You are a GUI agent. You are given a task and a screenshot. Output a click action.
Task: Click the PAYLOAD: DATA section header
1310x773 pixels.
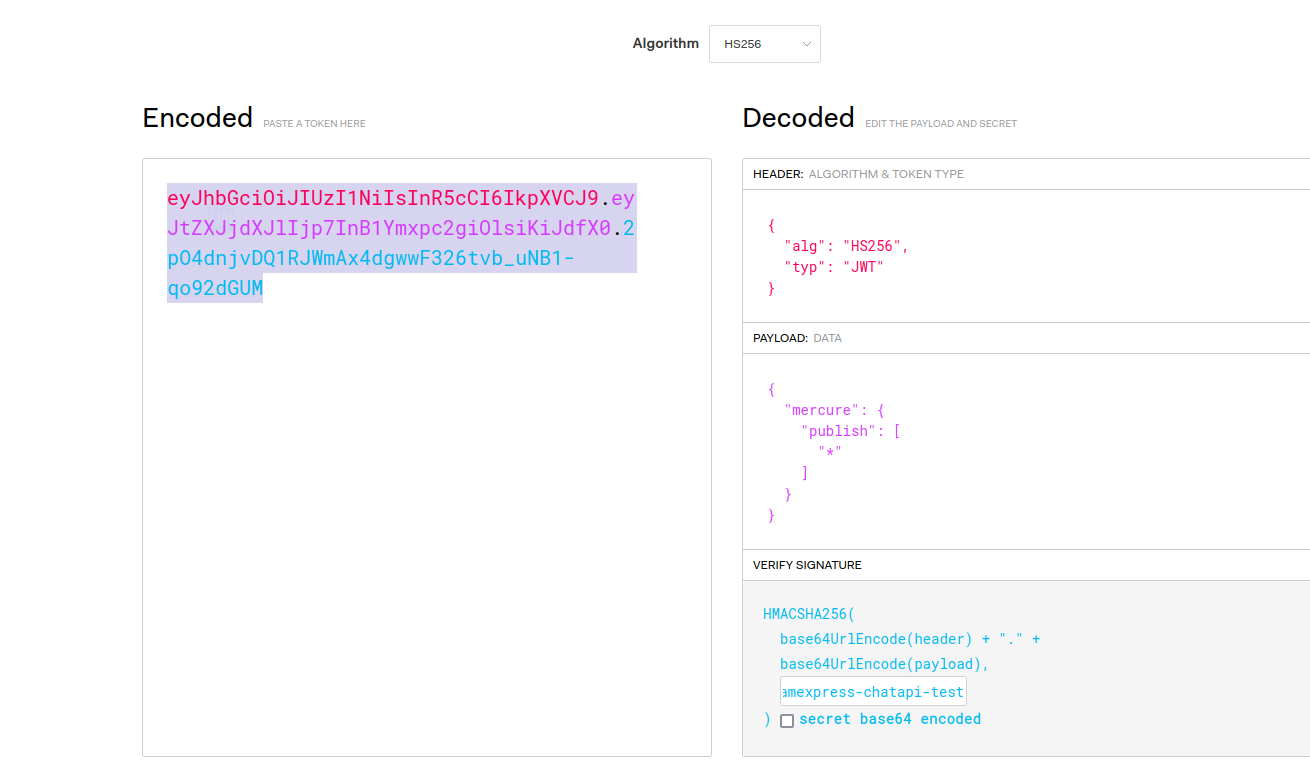pyautogui.click(x=796, y=337)
